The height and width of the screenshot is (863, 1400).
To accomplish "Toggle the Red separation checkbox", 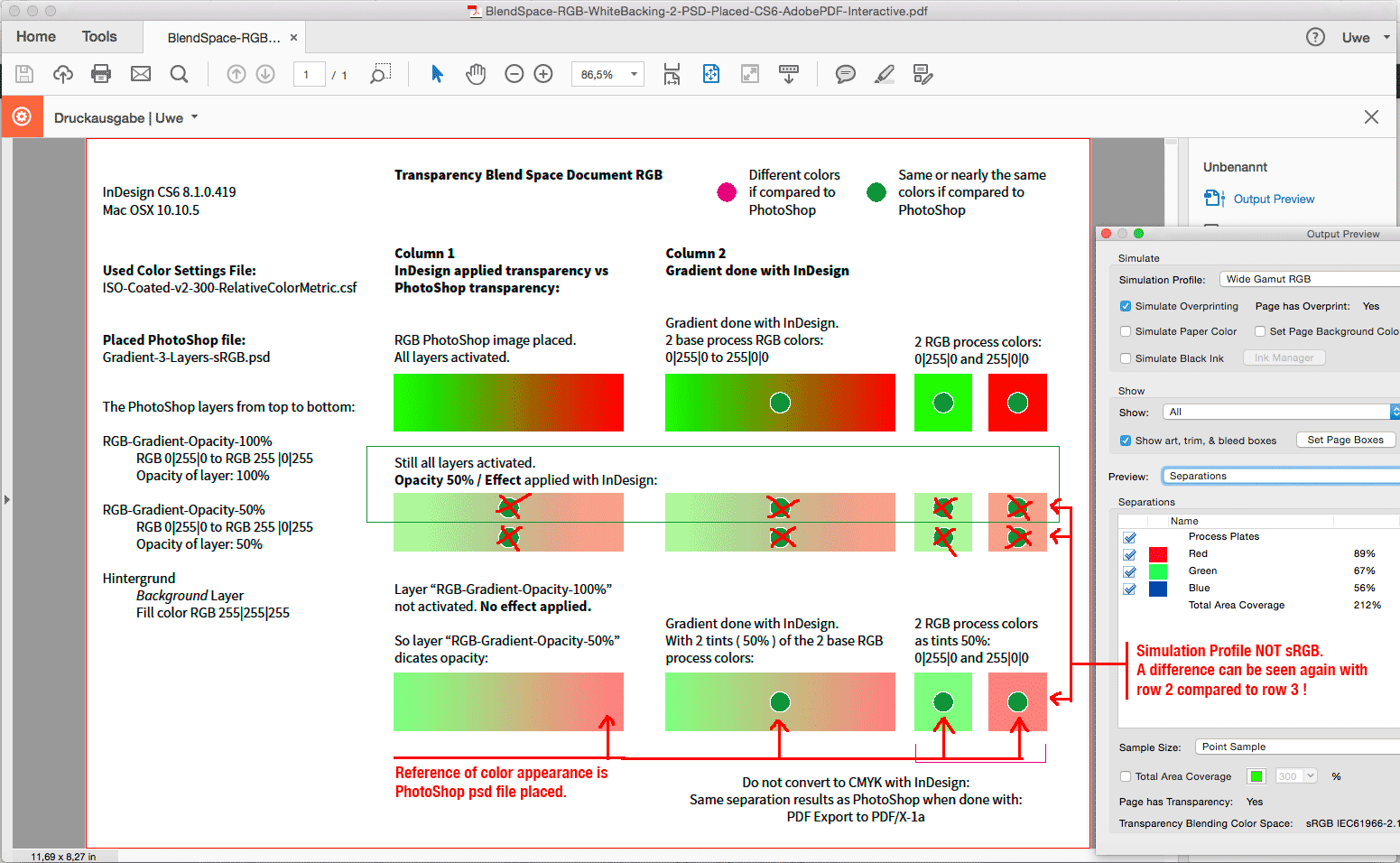I will click(1129, 554).
